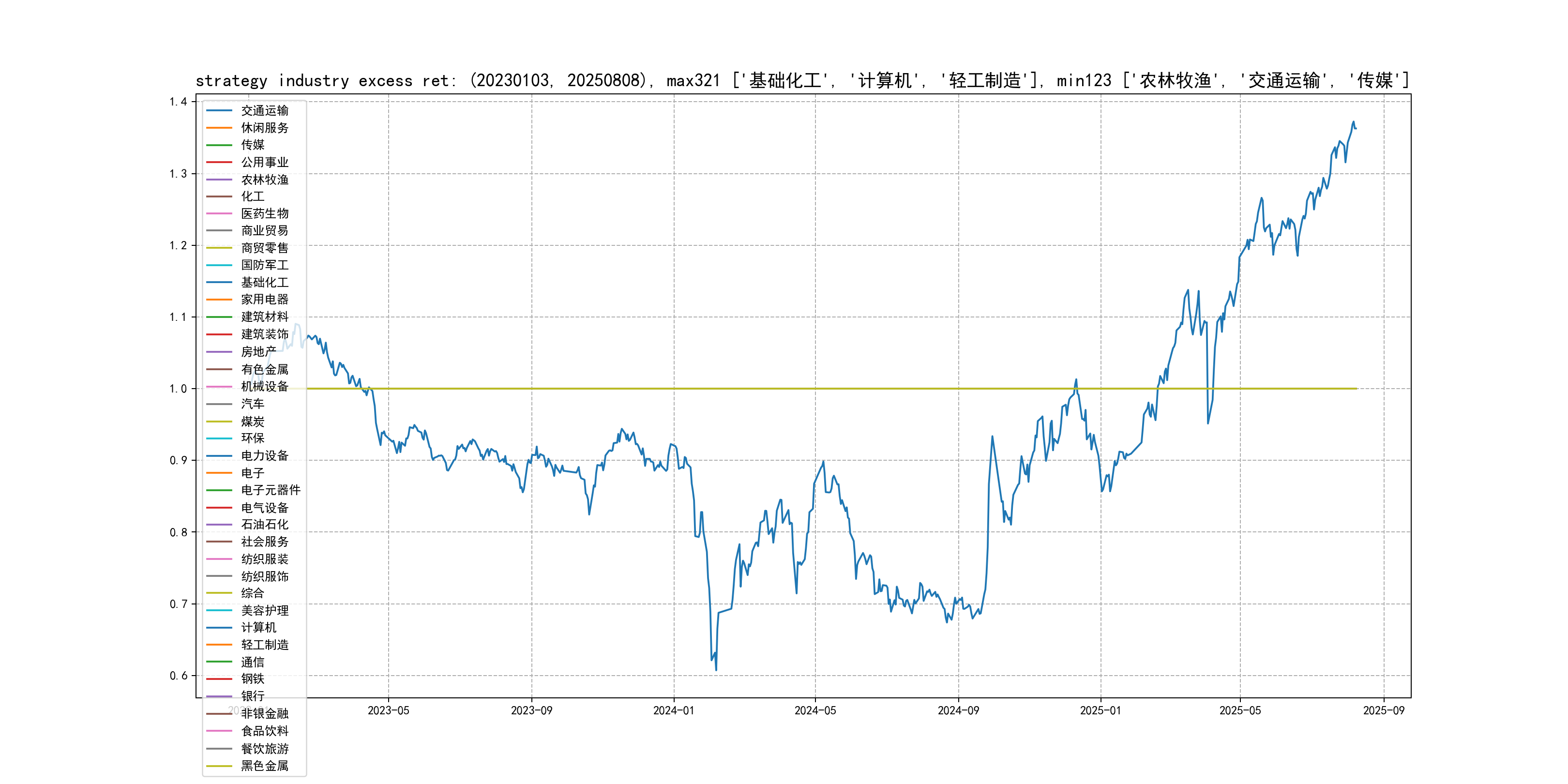Click the 0.6 y-axis tick label

click(x=179, y=676)
